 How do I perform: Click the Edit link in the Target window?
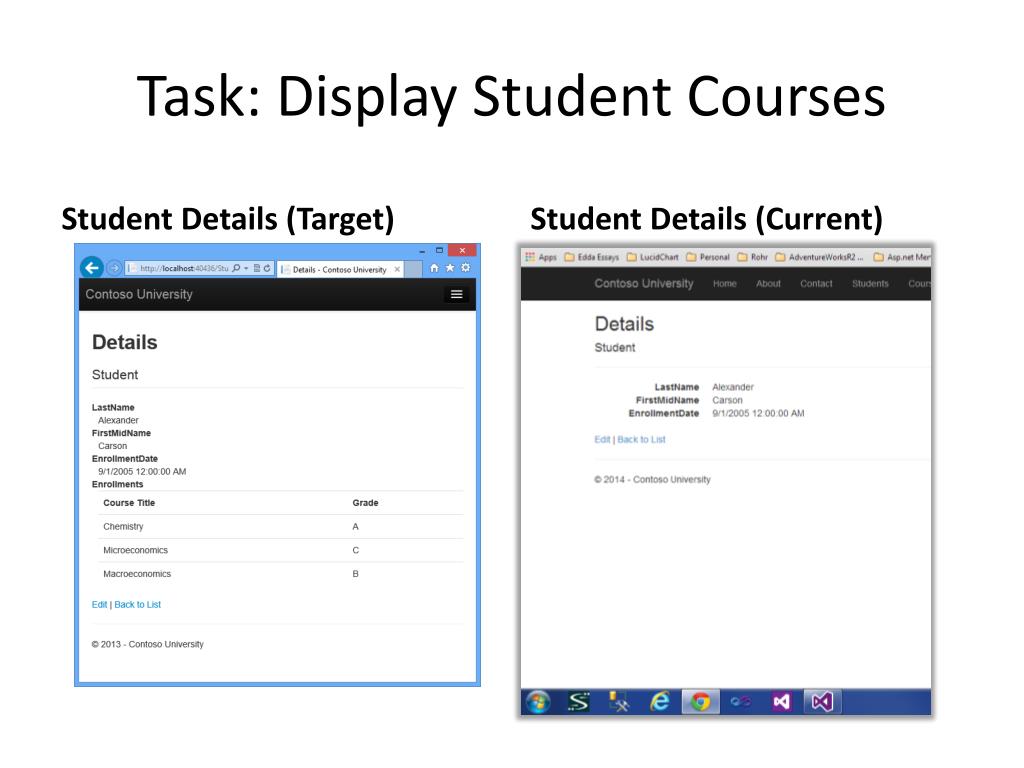(x=99, y=605)
